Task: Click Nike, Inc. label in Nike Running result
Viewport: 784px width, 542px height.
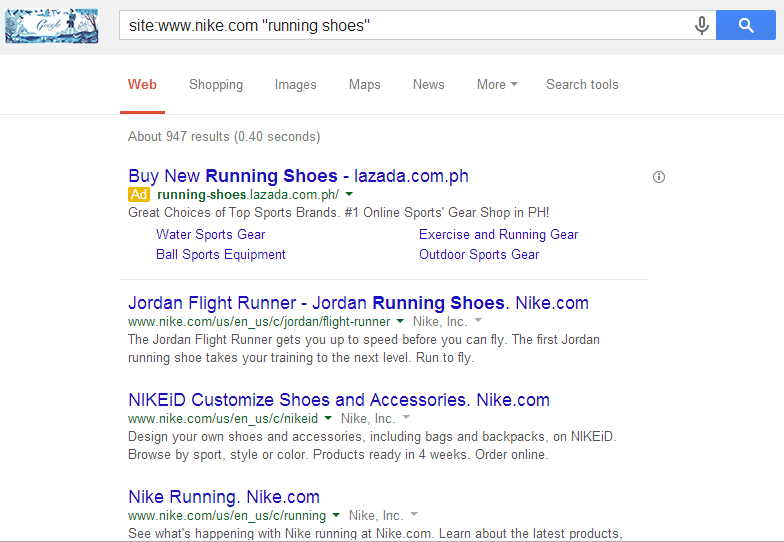Action: [x=376, y=516]
